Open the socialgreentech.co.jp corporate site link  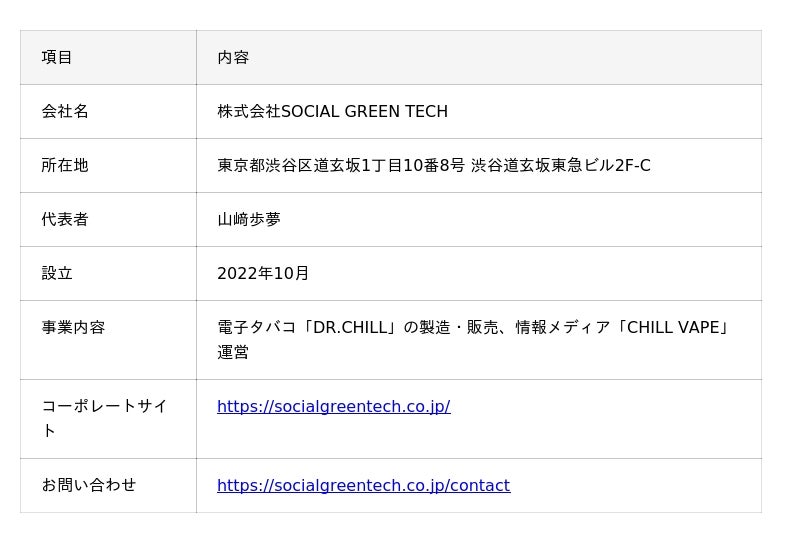(334, 406)
